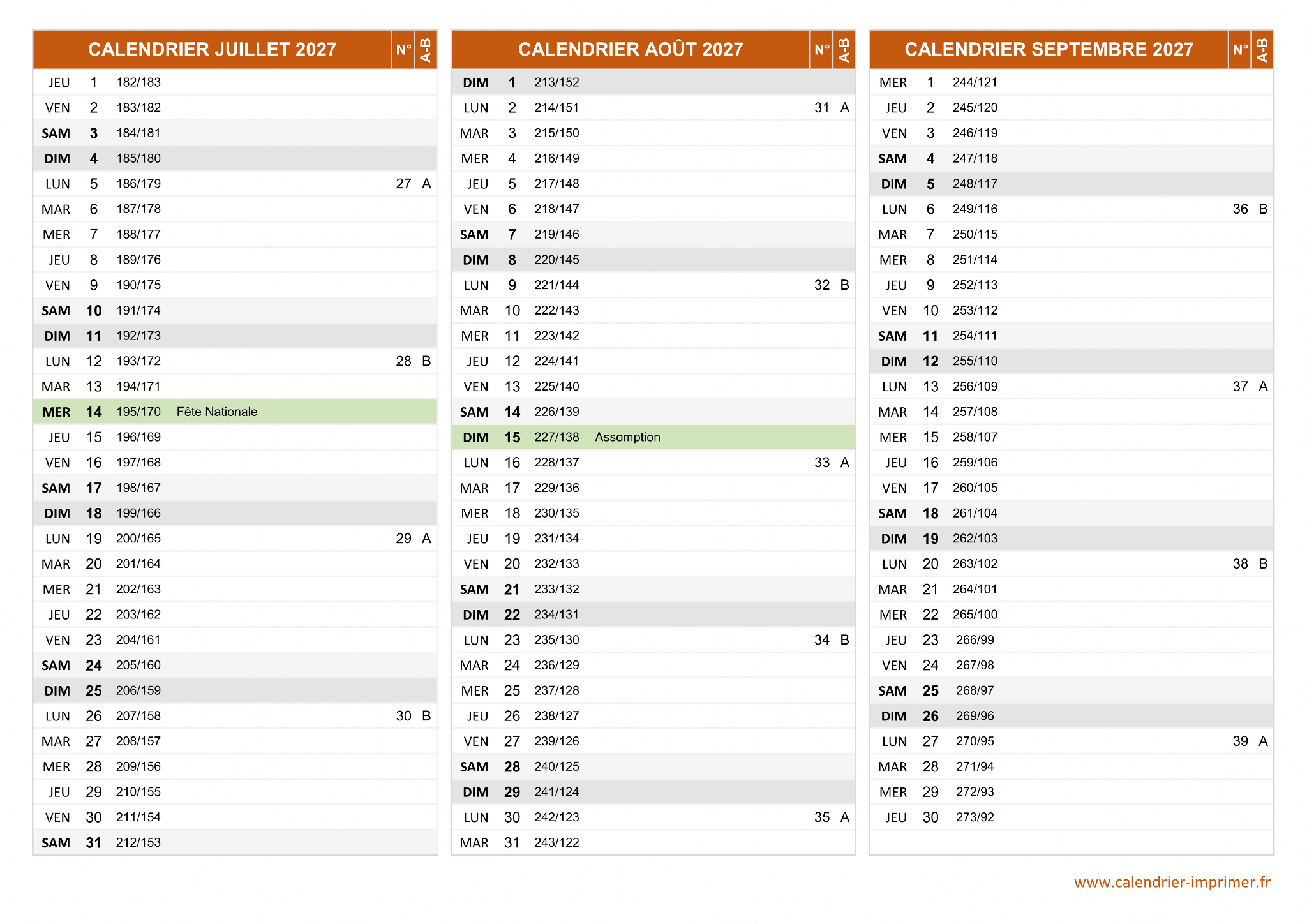
Task: Click the Fête Nationale holiday row
Action: pyautogui.click(x=217, y=412)
